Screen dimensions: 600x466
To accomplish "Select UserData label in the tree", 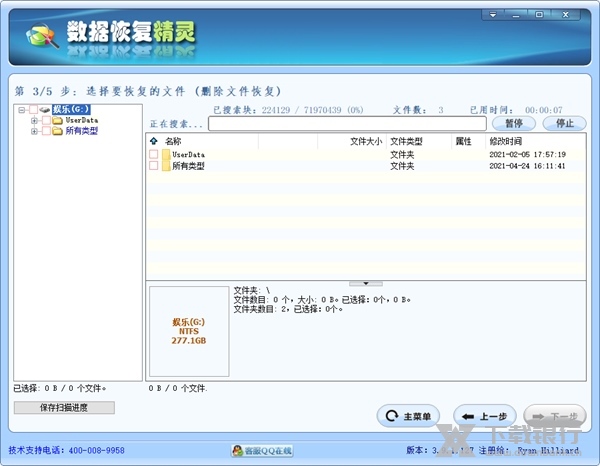I will [82, 120].
